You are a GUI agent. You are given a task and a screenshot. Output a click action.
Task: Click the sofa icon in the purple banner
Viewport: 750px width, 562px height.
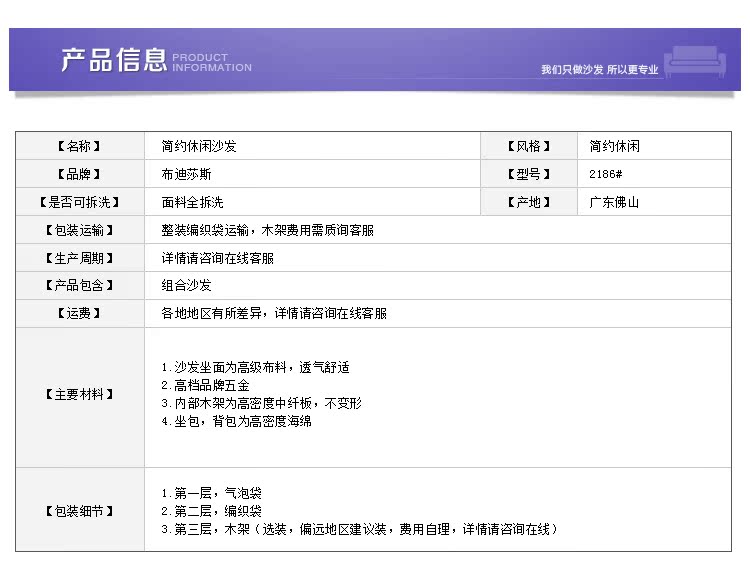[695, 61]
